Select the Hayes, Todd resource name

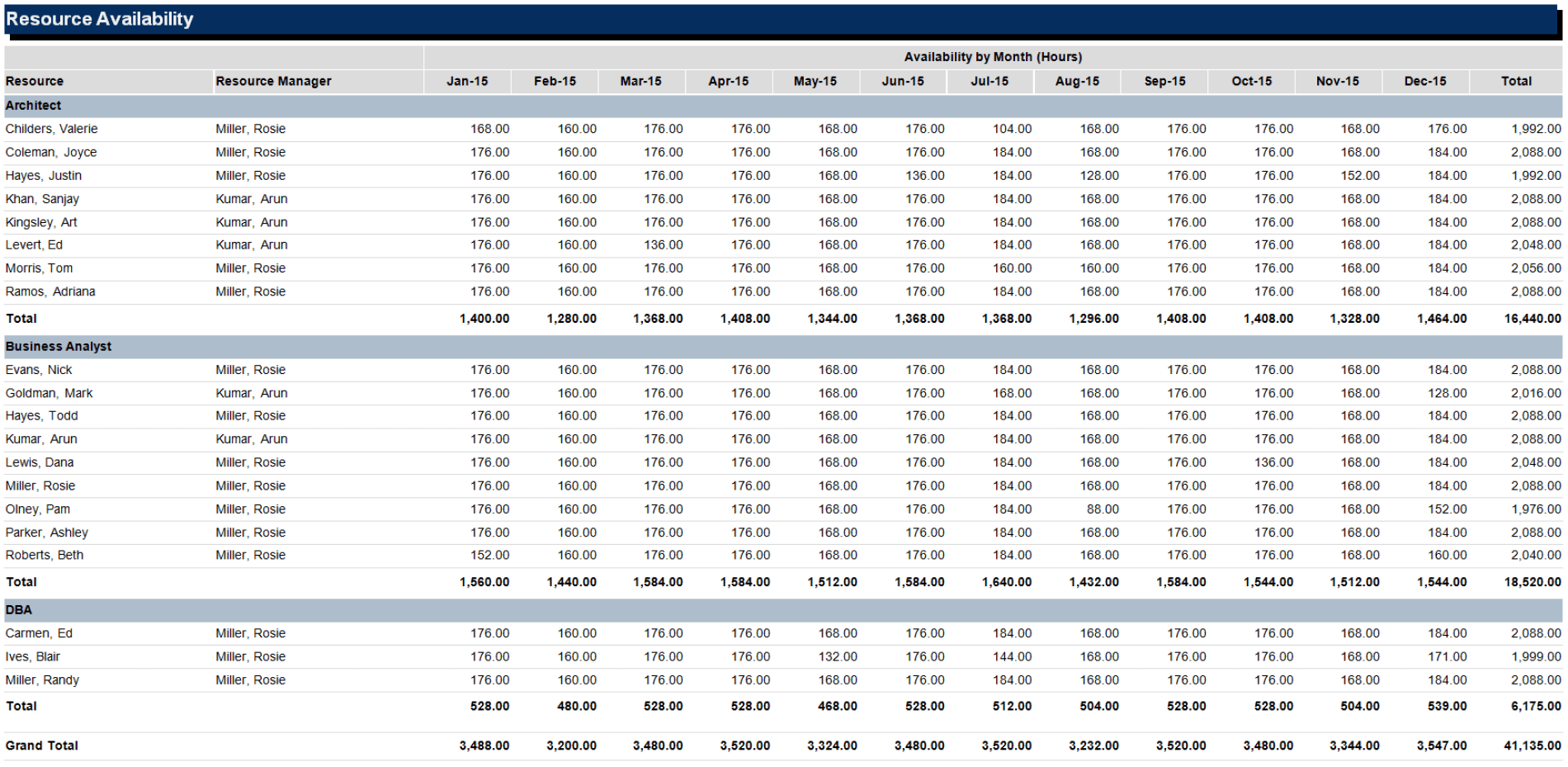pos(41,416)
